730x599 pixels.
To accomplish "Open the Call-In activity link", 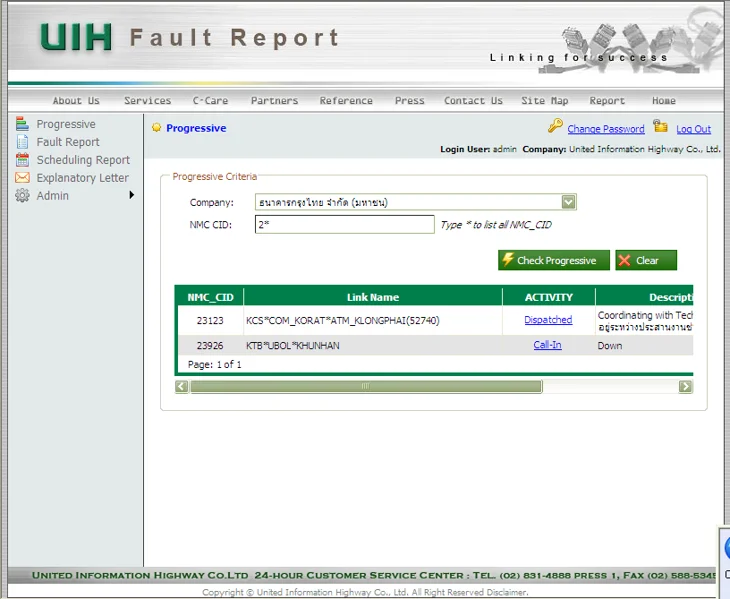I will coord(548,345).
